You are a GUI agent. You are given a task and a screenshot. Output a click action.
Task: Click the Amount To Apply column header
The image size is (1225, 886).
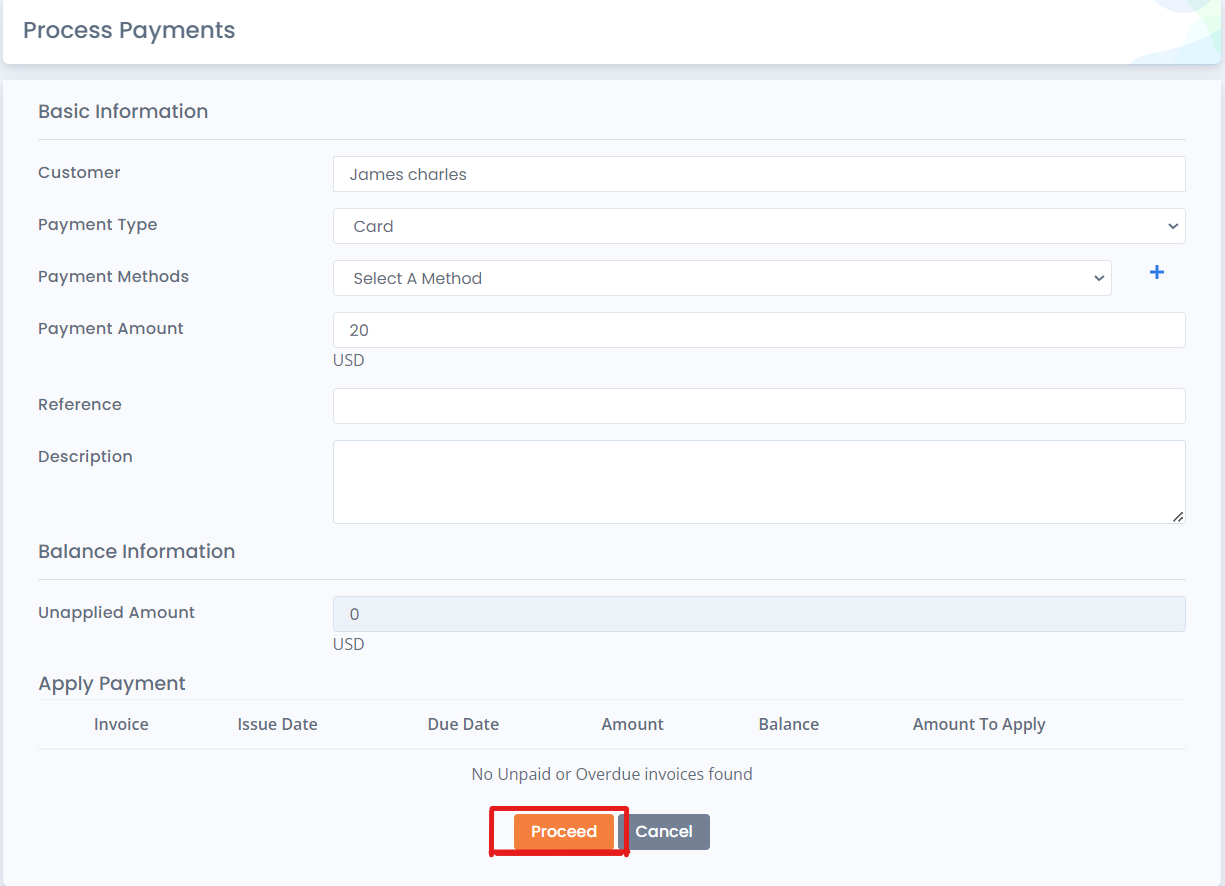pos(979,724)
